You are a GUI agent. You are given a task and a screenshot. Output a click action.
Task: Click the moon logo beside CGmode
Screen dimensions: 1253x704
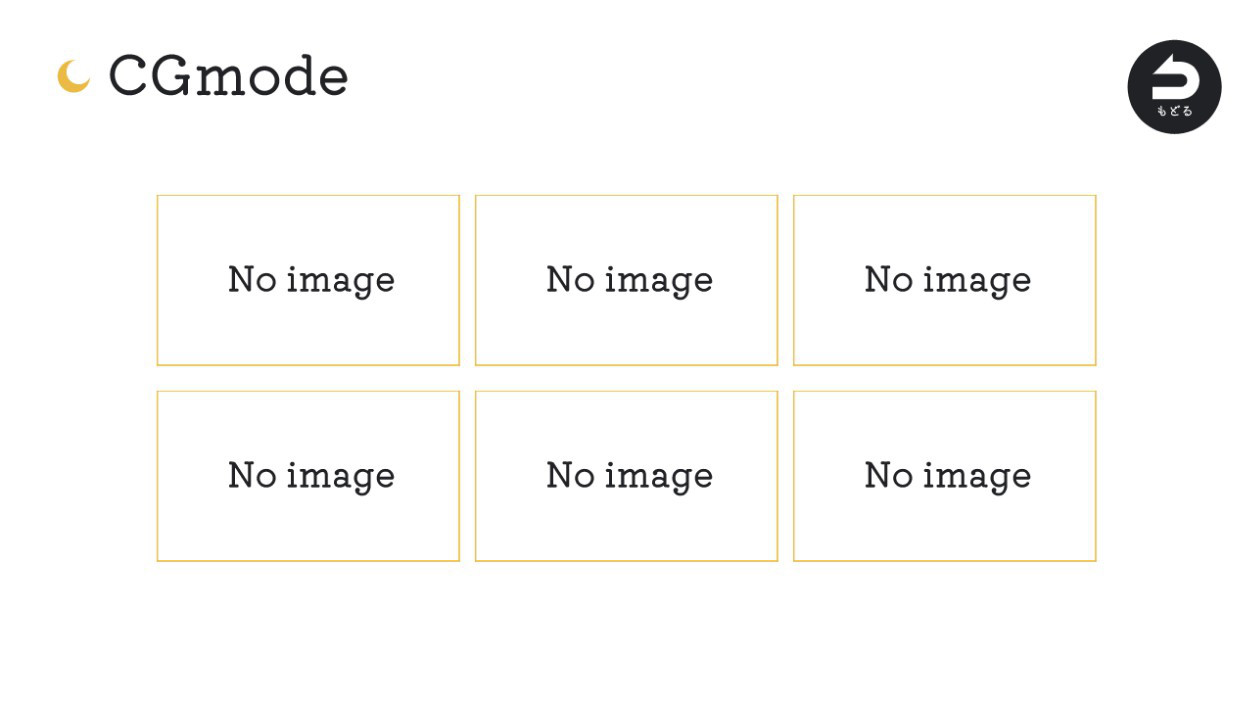(72, 77)
